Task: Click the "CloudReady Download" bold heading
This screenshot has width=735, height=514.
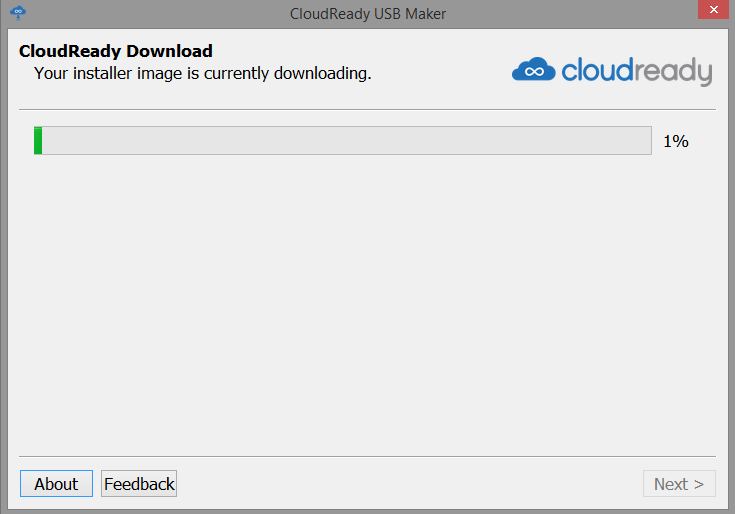Action: point(116,51)
